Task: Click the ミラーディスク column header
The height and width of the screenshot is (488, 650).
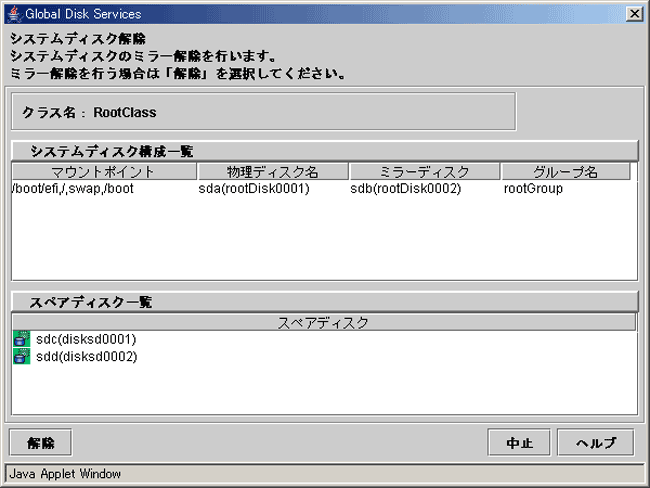Action: click(425, 171)
